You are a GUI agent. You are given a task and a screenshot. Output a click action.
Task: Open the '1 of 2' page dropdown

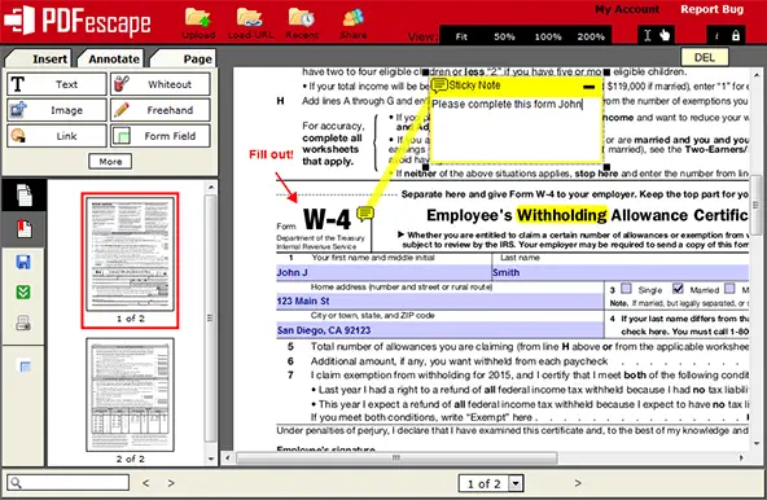[x=516, y=483]
